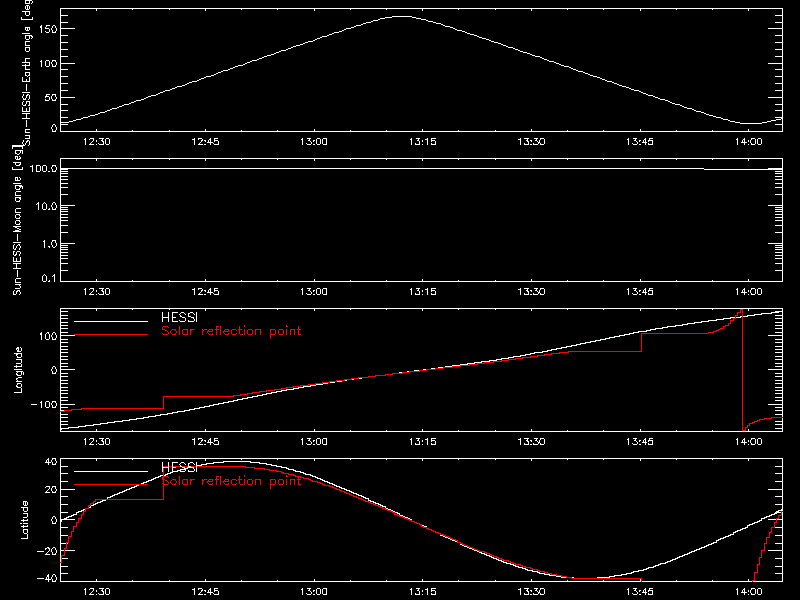Click the Sun-HESSI-Moon angle axis title

17,220
